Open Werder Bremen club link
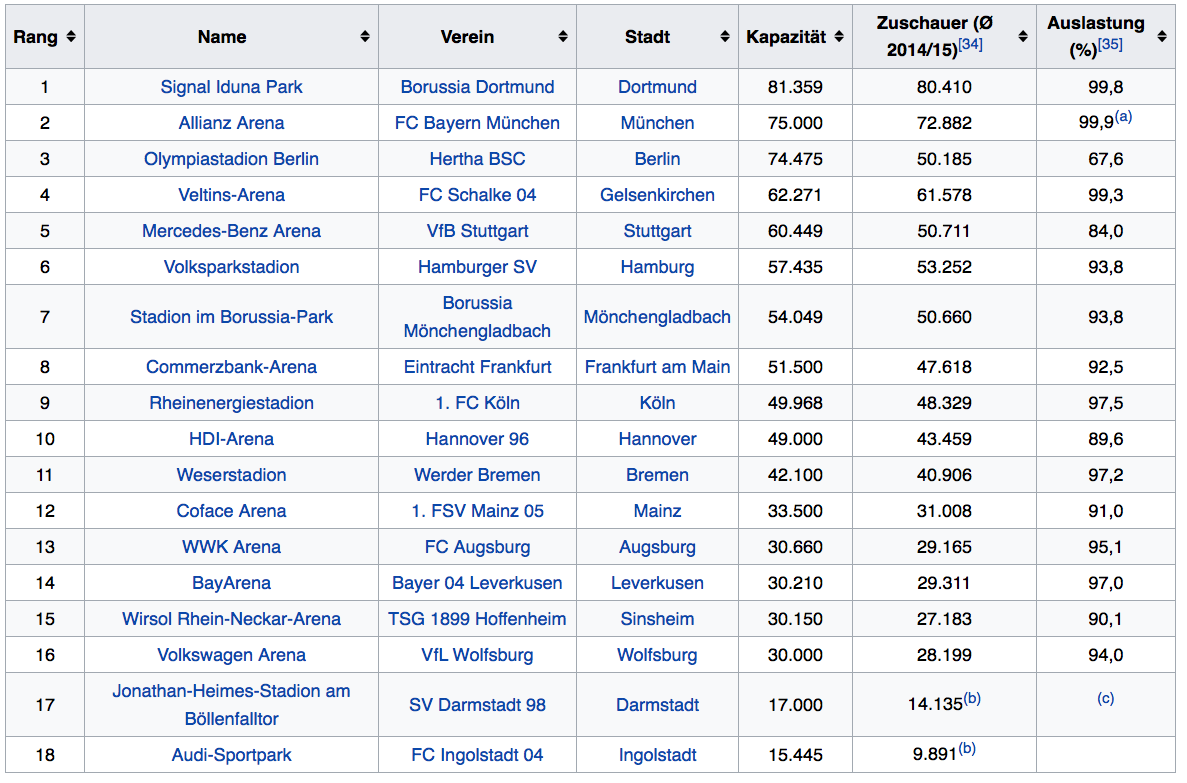 coord(477,475)
